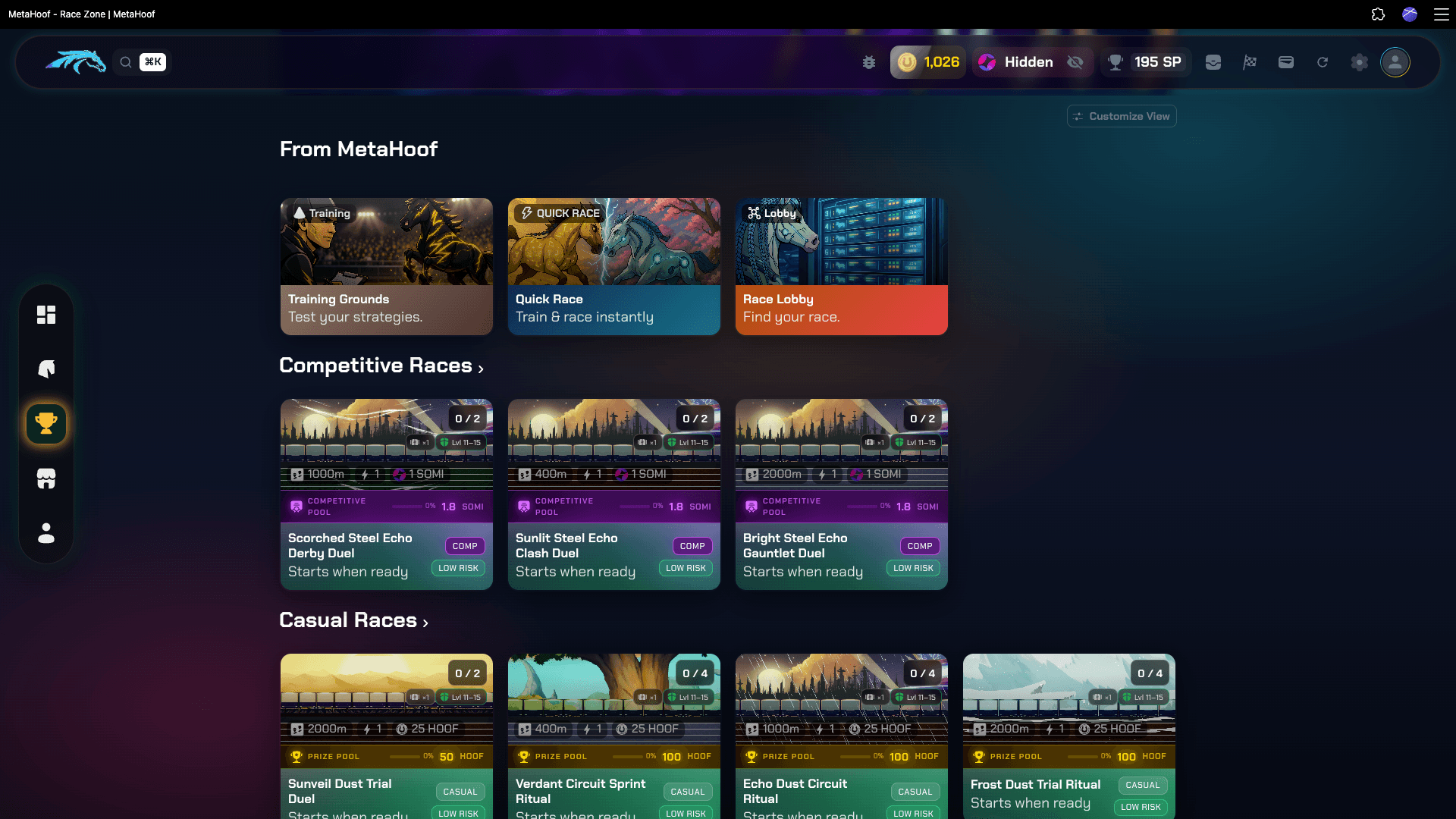Screen dimensions: 1456x819
Task: Toggle visibility of the Hidden balance
Action: coord(1076,62)
